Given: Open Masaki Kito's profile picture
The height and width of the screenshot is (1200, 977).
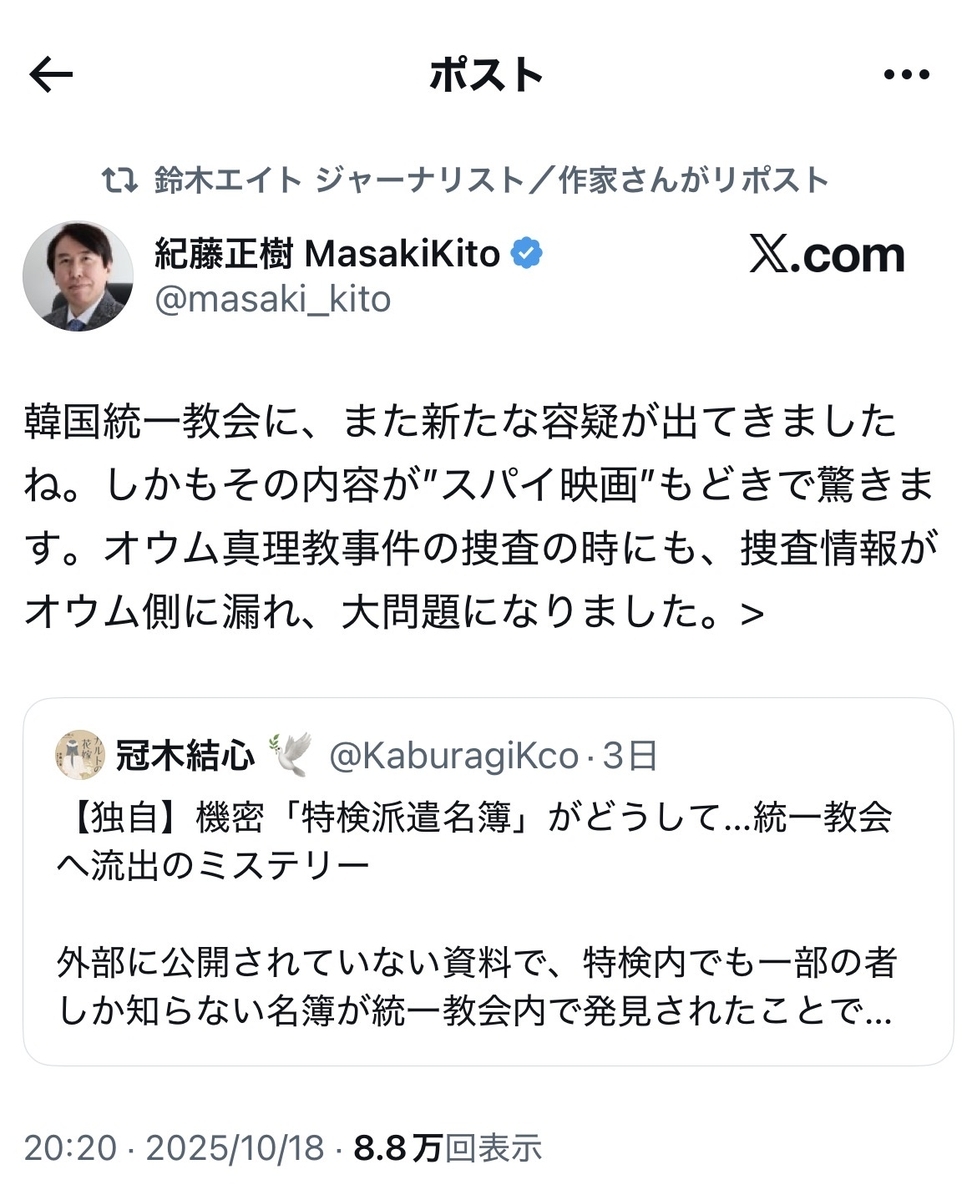Looking at the screenshot, I should point(78,276).
